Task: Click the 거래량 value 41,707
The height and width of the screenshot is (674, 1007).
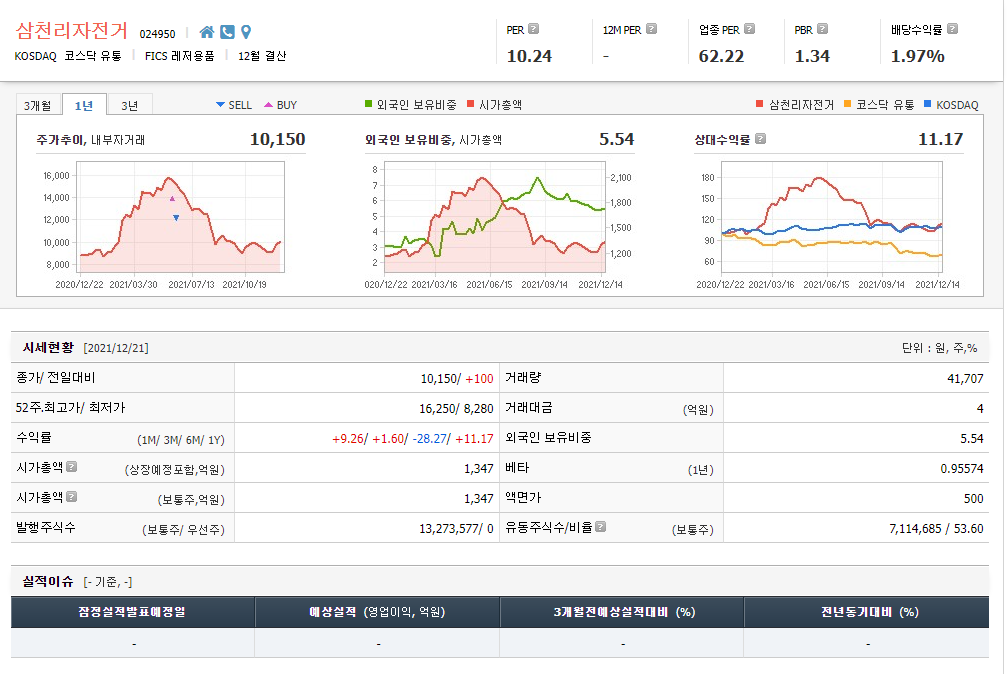Action: click(x=965, y=378)
